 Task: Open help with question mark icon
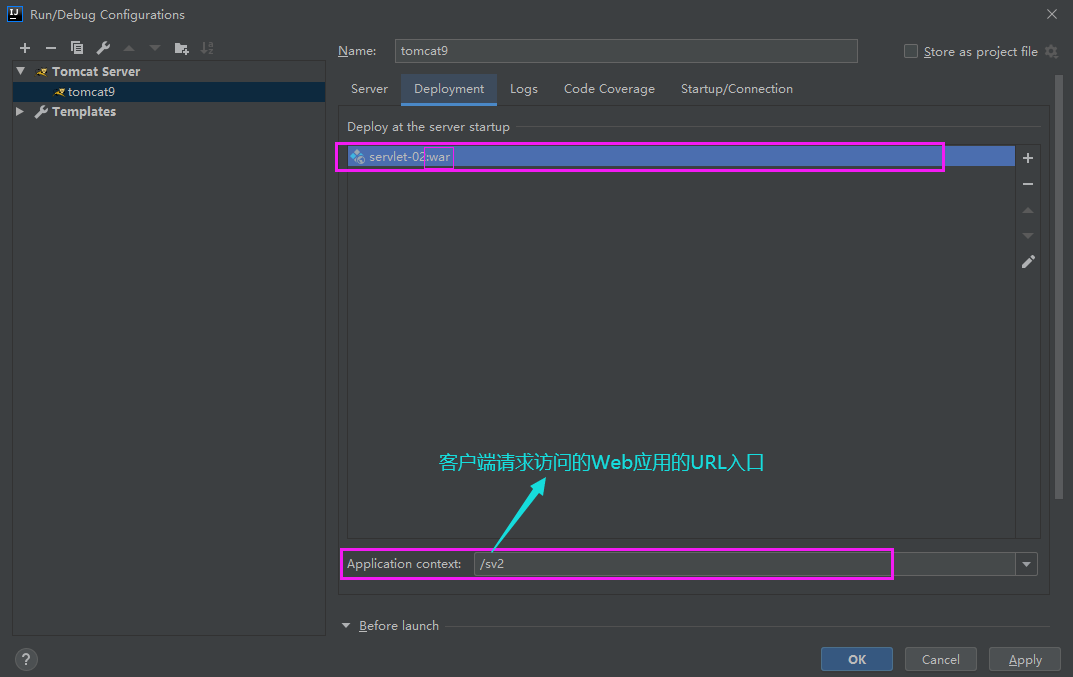point(26,660)
